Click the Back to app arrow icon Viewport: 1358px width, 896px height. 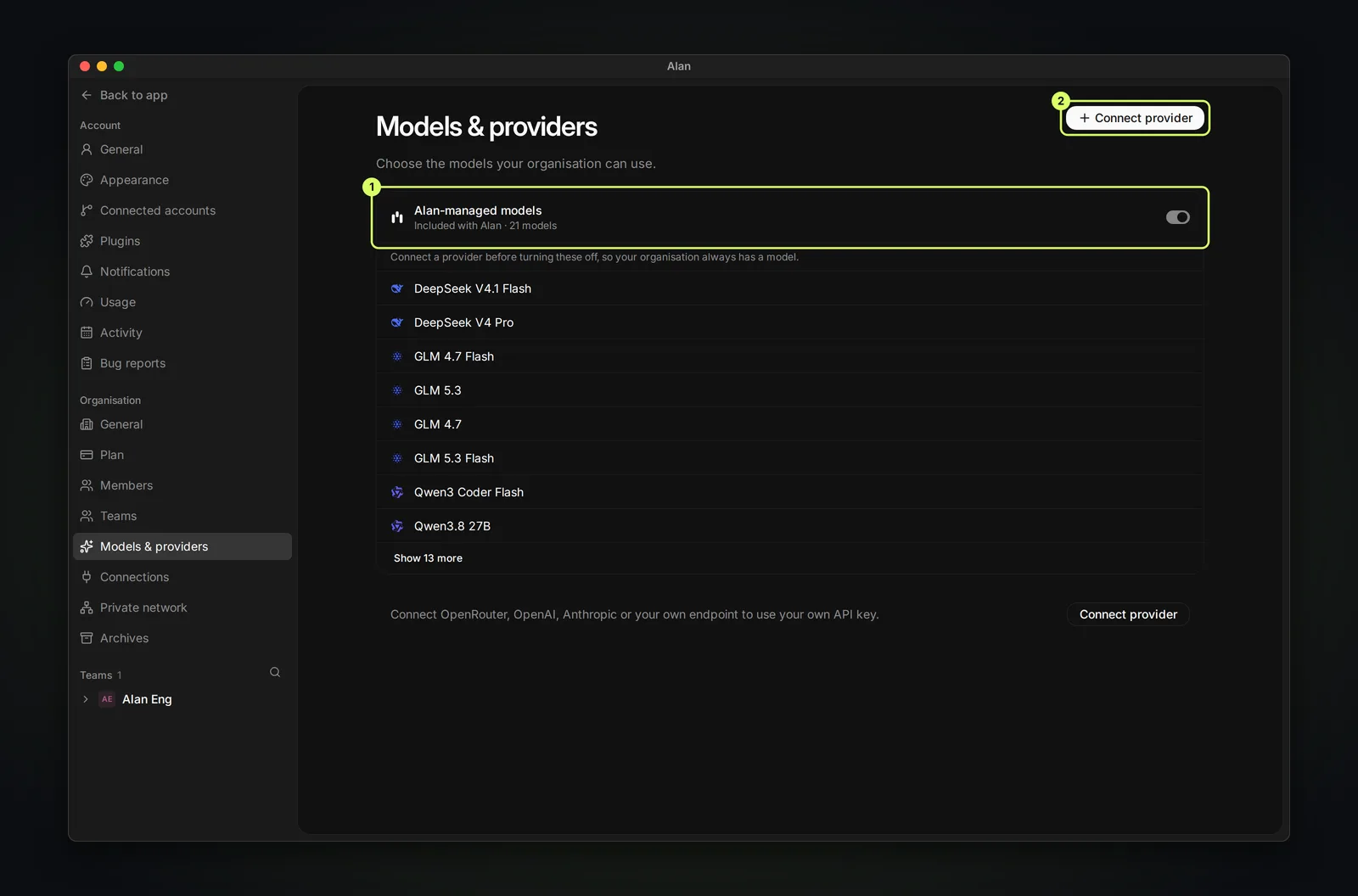click(87, 95)
